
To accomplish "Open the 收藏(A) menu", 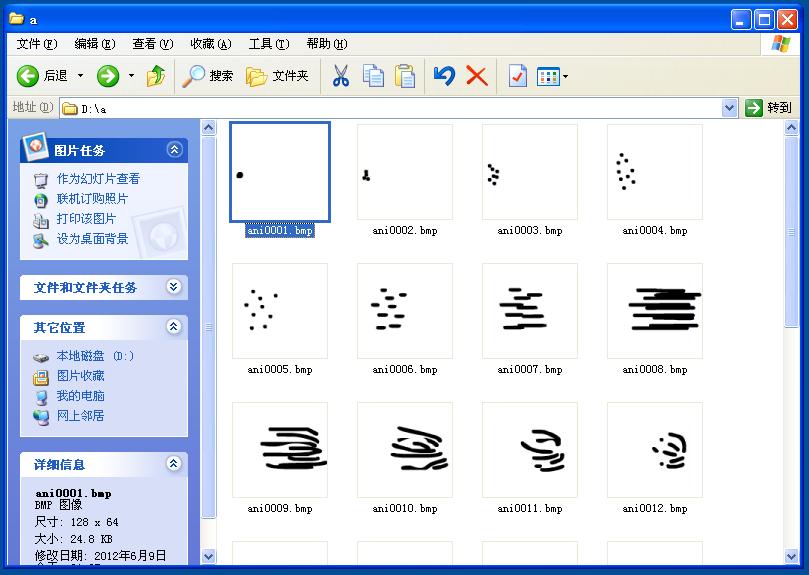I will point(211,44).
